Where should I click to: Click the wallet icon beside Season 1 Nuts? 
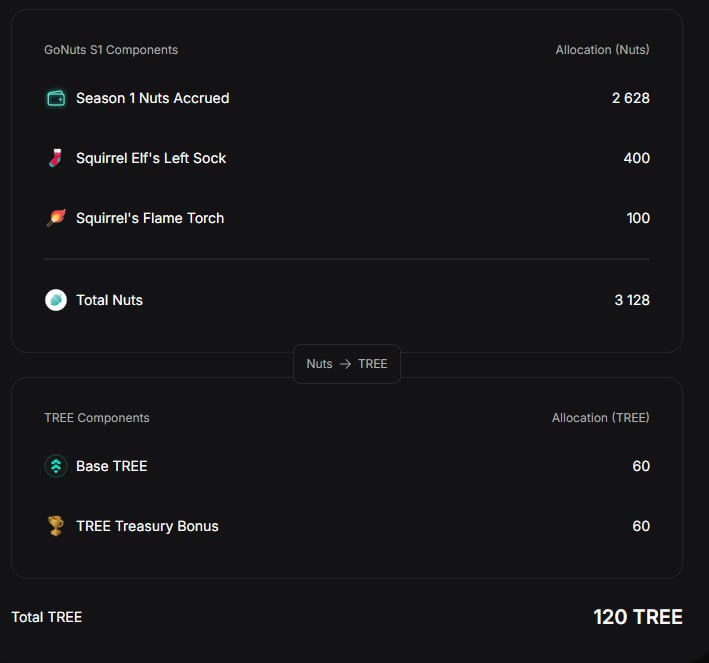coord(56,98)
